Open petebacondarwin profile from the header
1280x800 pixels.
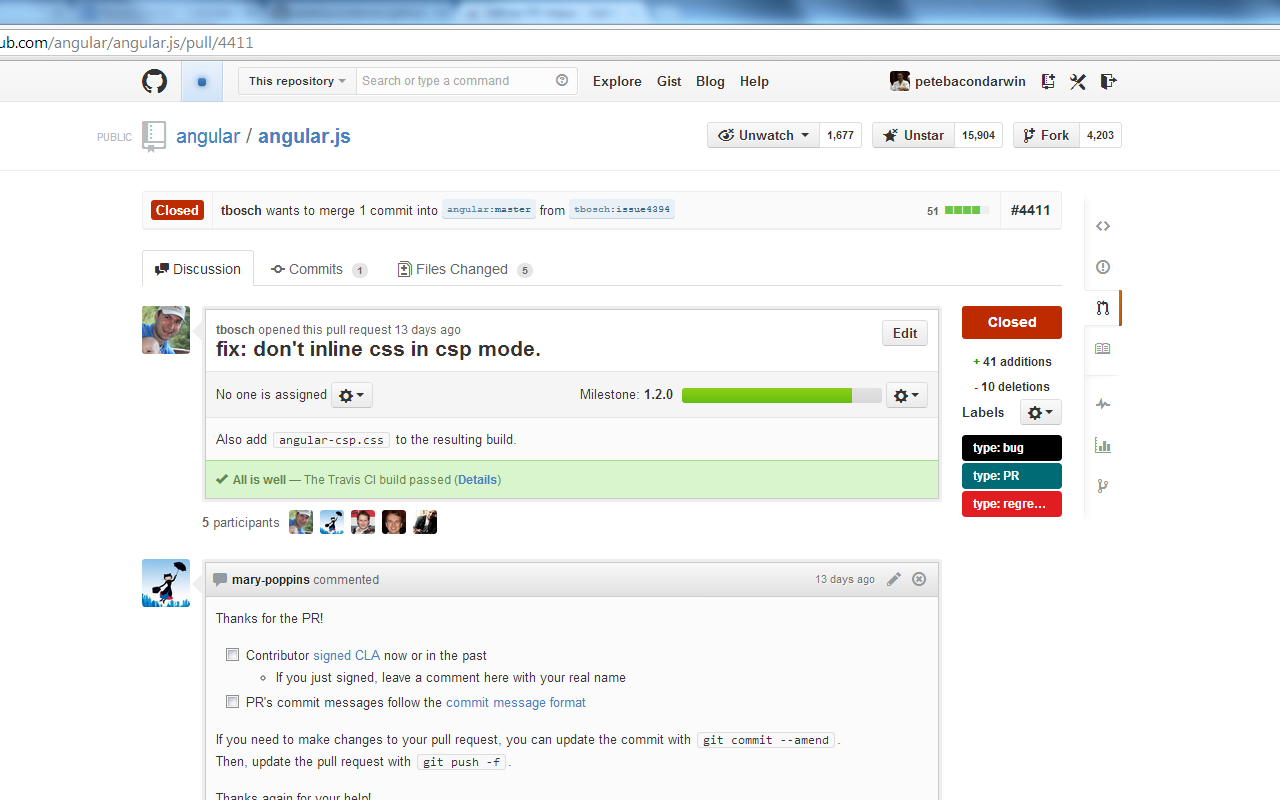tap(958, 81)
